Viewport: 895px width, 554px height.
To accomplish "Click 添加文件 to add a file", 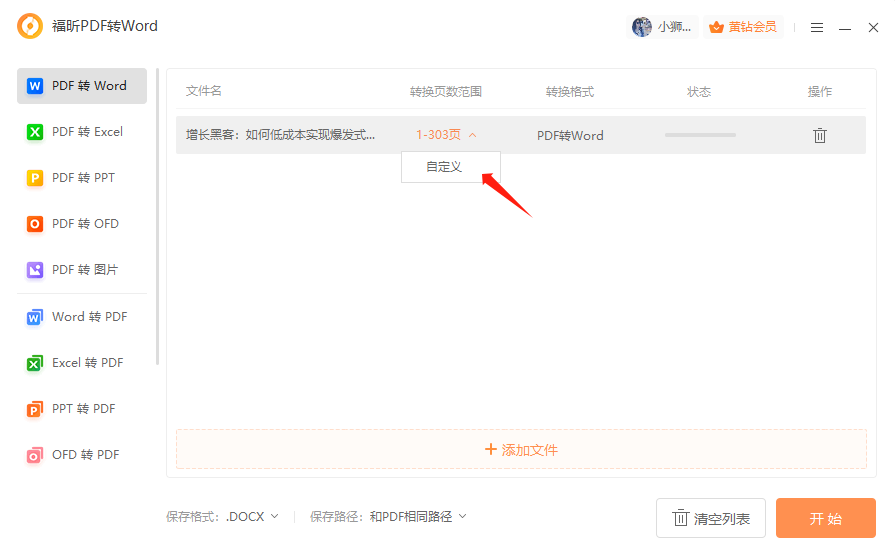I will point(521,450).
